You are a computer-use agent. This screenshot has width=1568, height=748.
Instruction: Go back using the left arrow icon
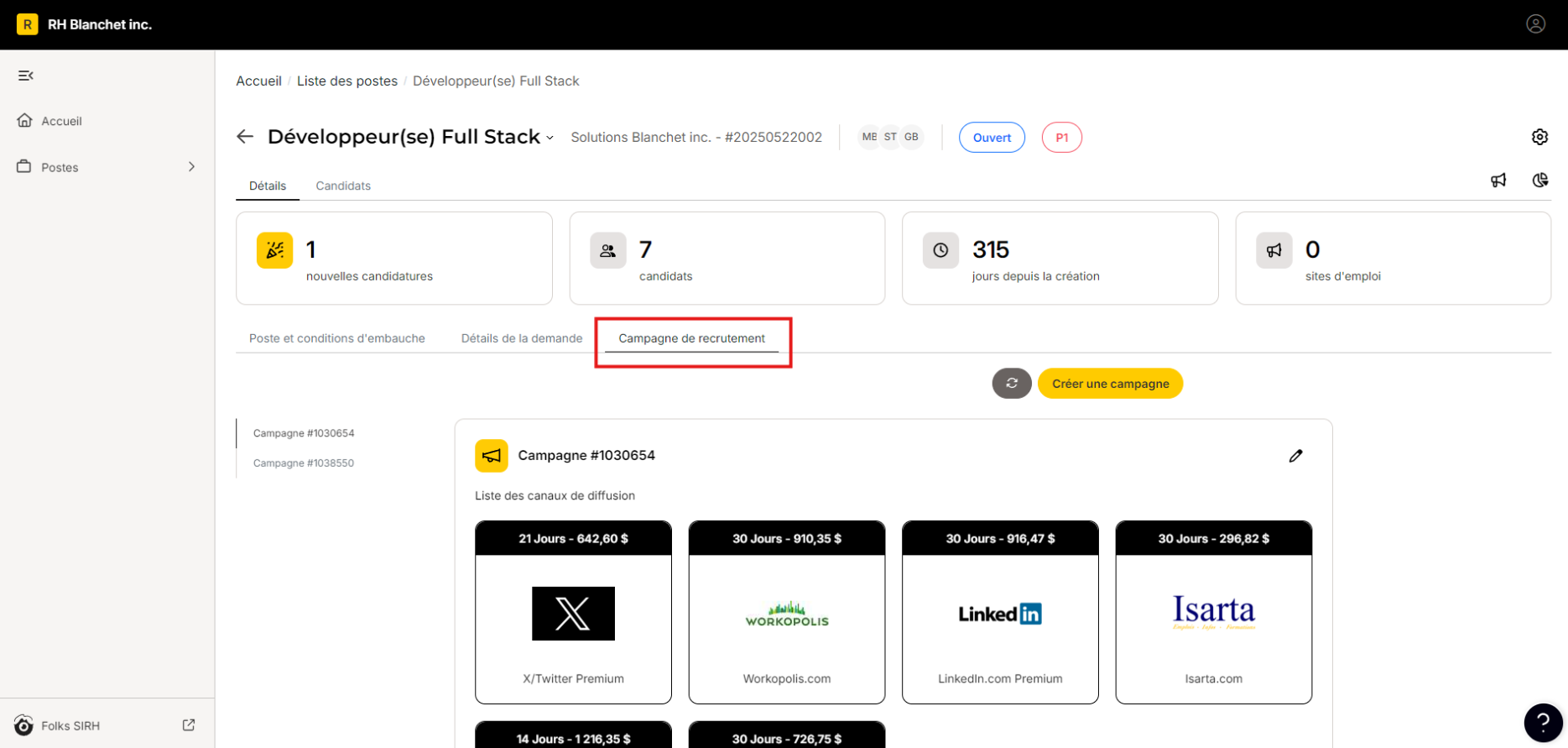tap(245, 137)
